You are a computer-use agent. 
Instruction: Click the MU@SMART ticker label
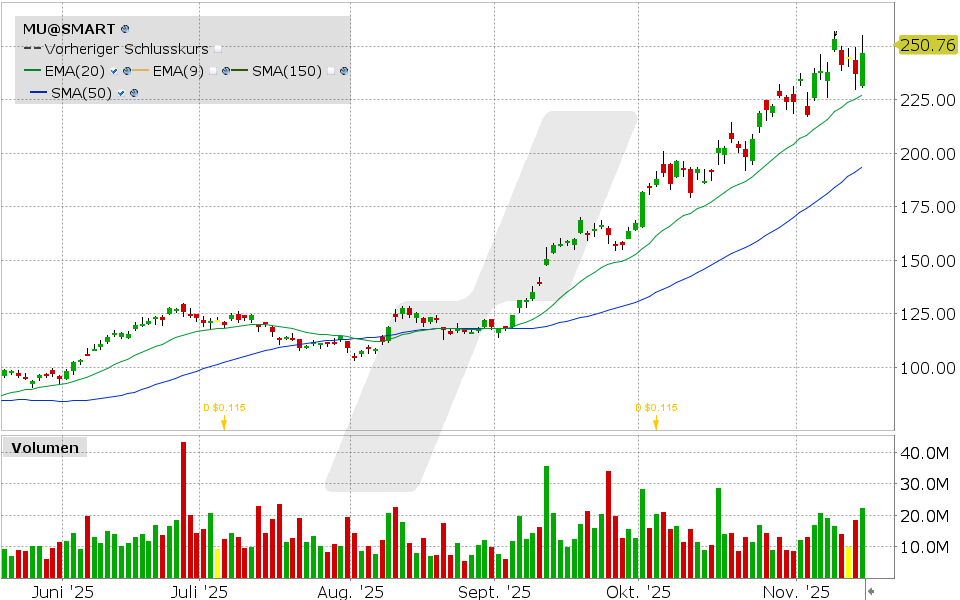68,28
